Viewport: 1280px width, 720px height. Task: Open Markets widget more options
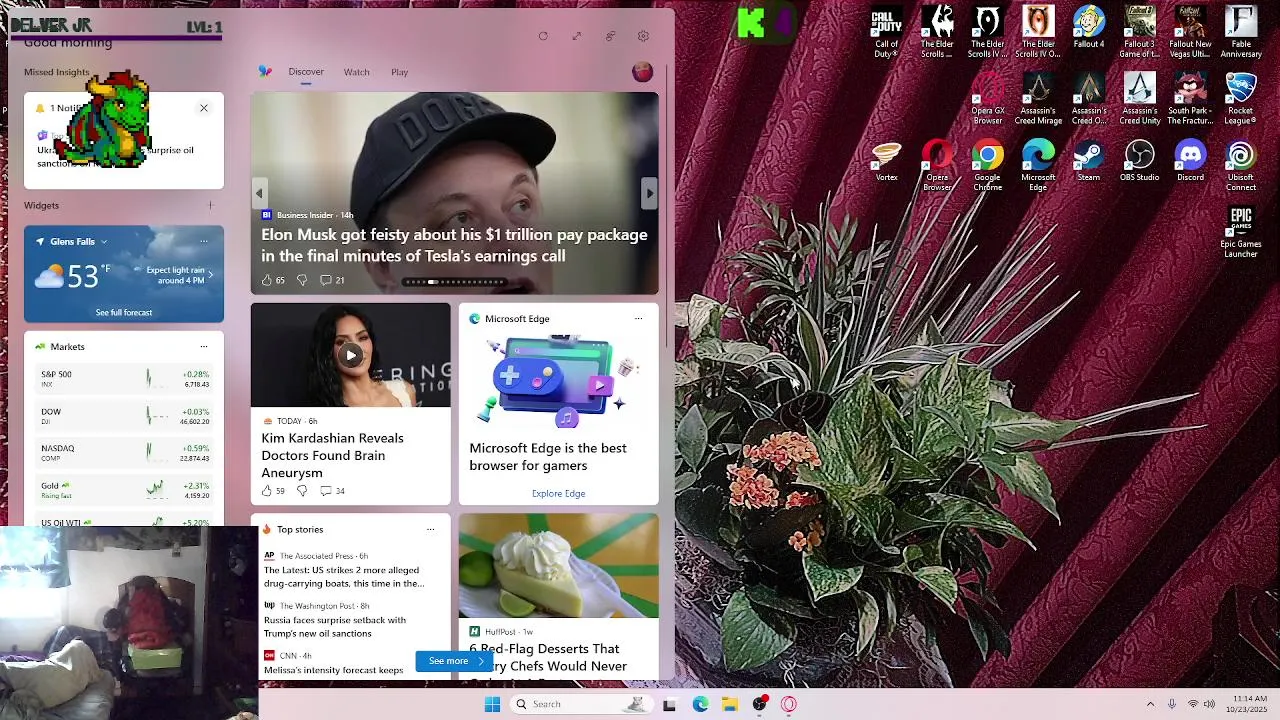[204, 347]
